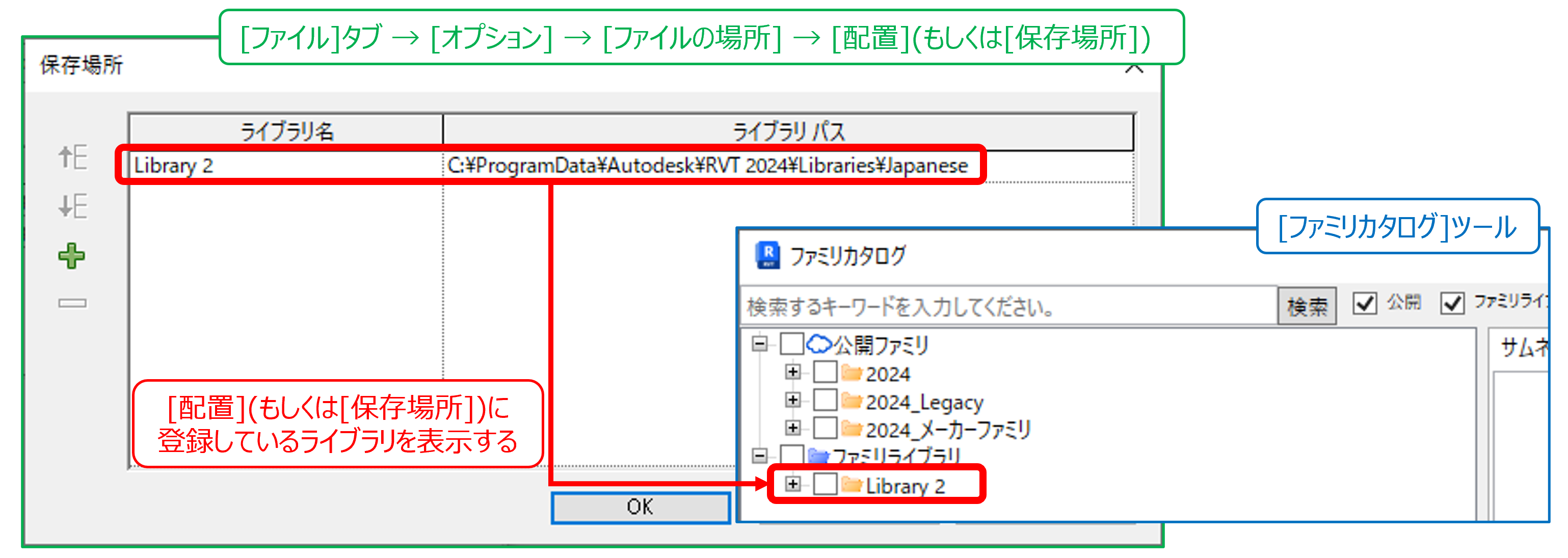This screenshot has height=558, width=1568.
Task: Expand the Library 2 tree node
Action: [x=792, y=485]
